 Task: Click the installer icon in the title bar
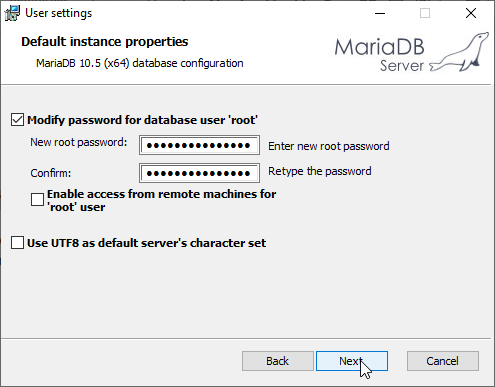click(x=12, y=13)
